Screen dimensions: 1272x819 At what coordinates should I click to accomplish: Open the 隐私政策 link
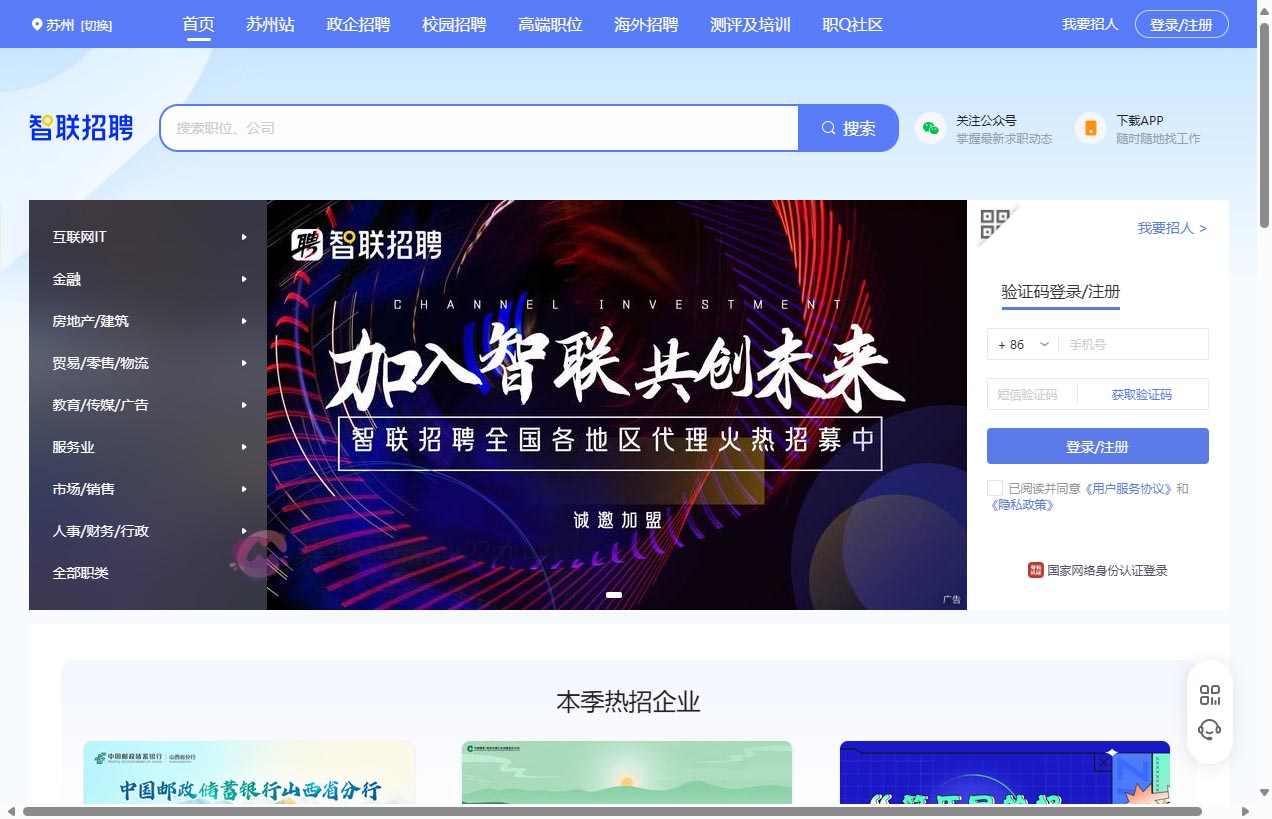coord(1021,506)
